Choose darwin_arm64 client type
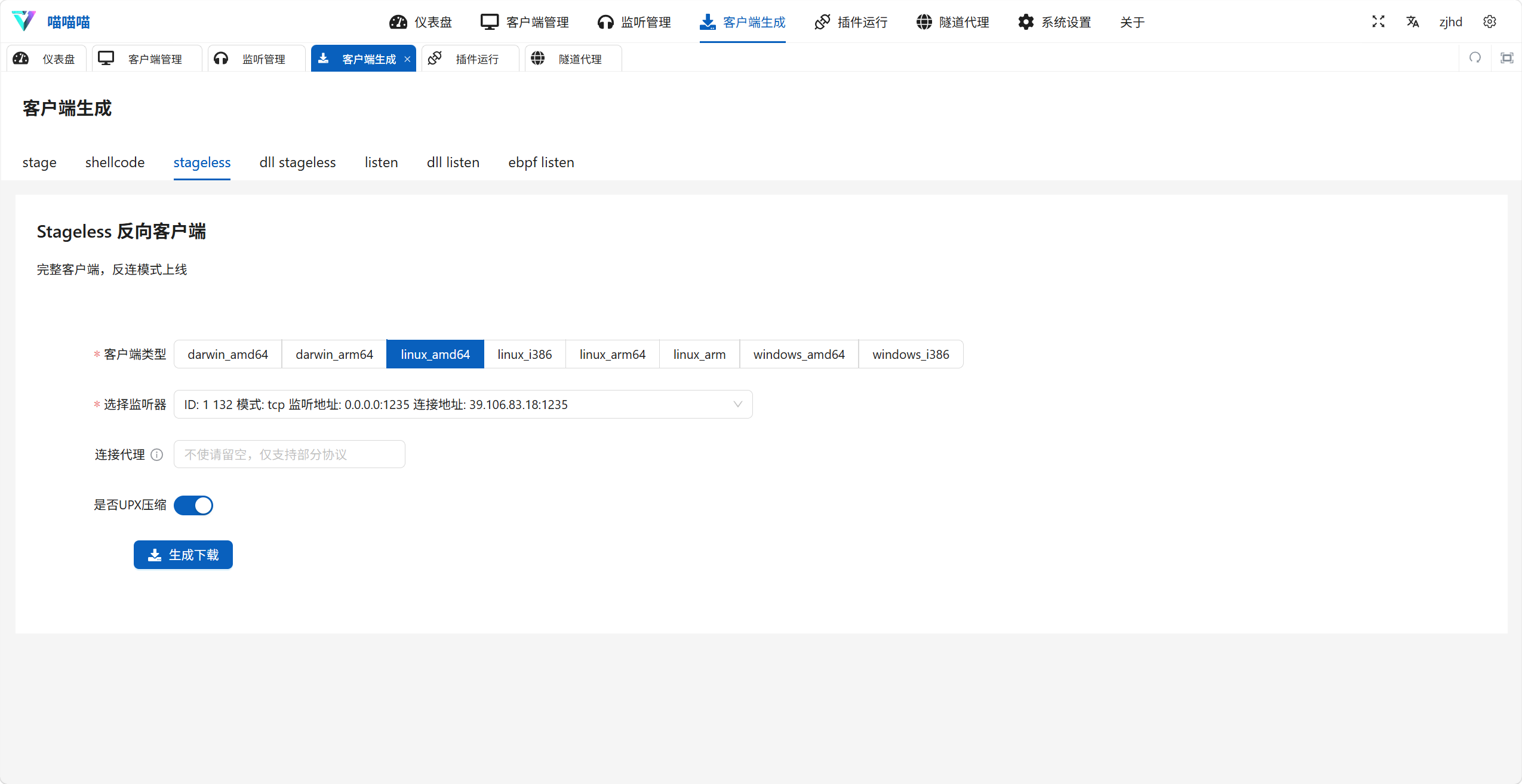 pyautogui.click(x=334, y=354)
